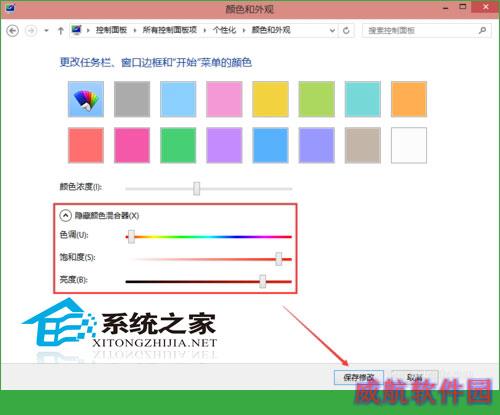Pick the lime green color swatch
This screenshot has width=500, height=415.
(317, 99)
